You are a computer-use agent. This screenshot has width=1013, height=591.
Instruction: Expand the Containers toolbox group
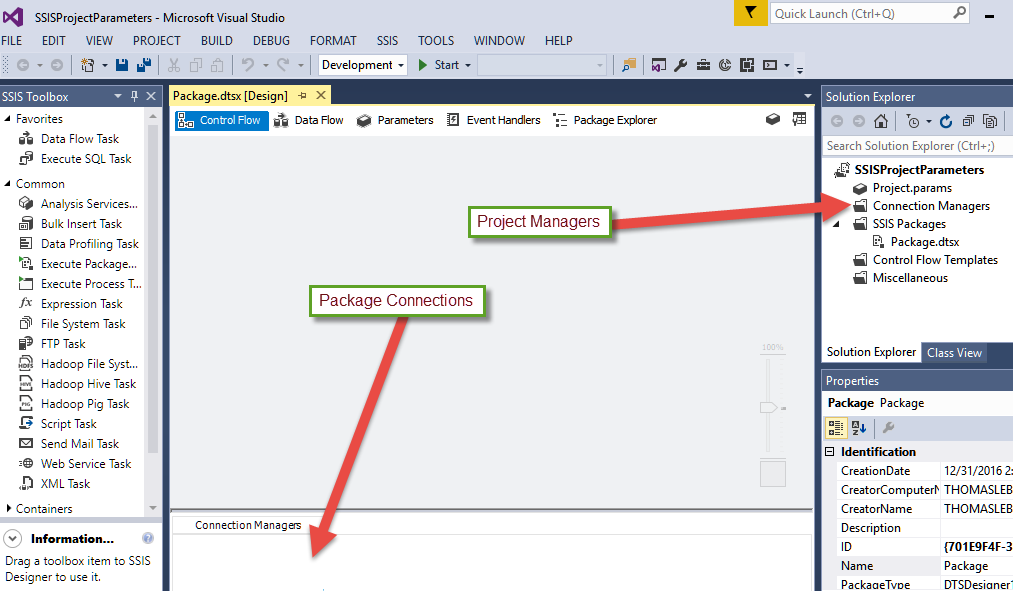pos(8,508)
